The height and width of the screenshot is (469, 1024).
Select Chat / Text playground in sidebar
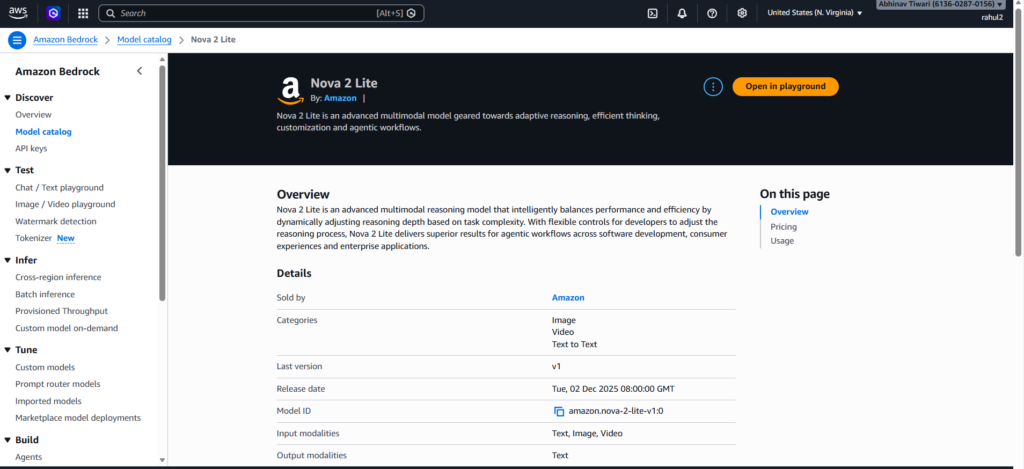click(59, 187)
